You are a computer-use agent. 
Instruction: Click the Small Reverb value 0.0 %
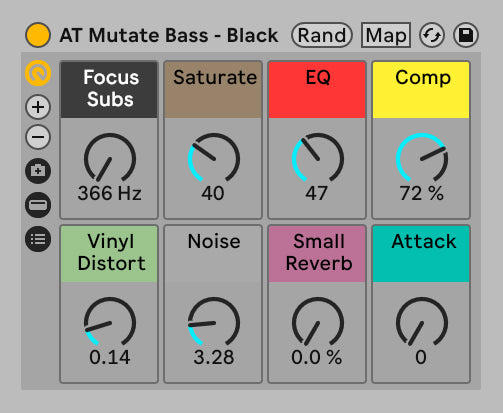coord(317,357)
